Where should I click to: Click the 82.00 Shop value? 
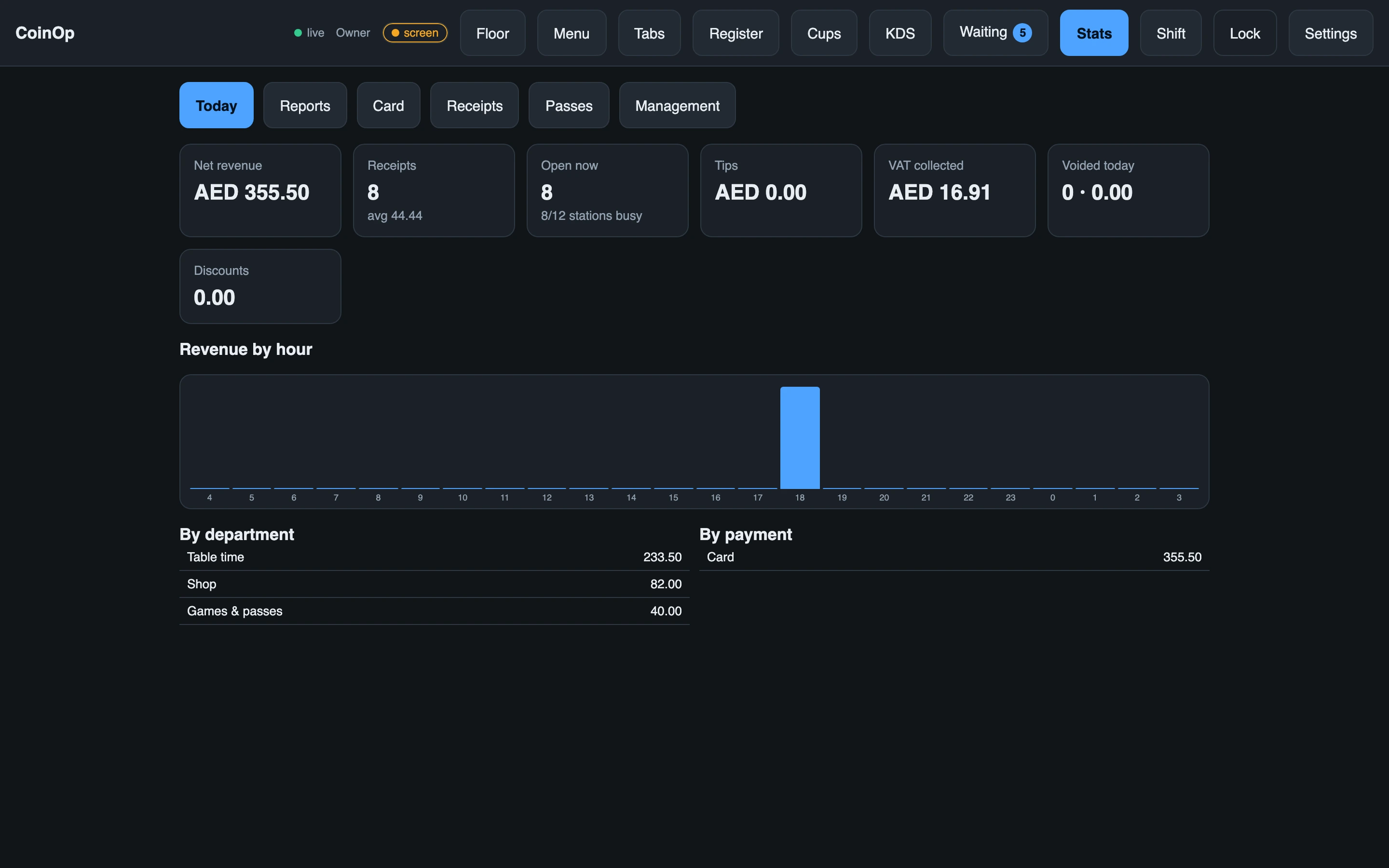tap(666, 584)
